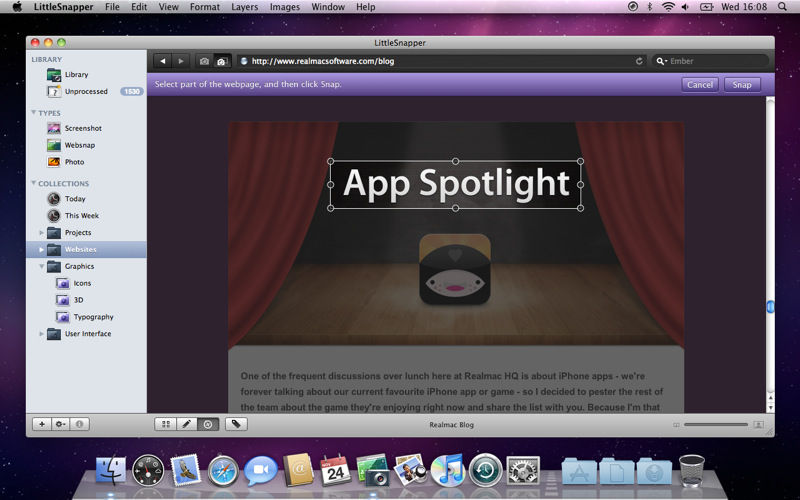Collapse the TYPES section

pos(34,112)
